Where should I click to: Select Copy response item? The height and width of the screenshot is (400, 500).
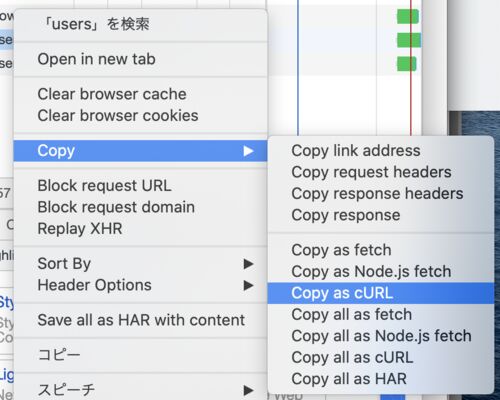click(x=381, y=215)
